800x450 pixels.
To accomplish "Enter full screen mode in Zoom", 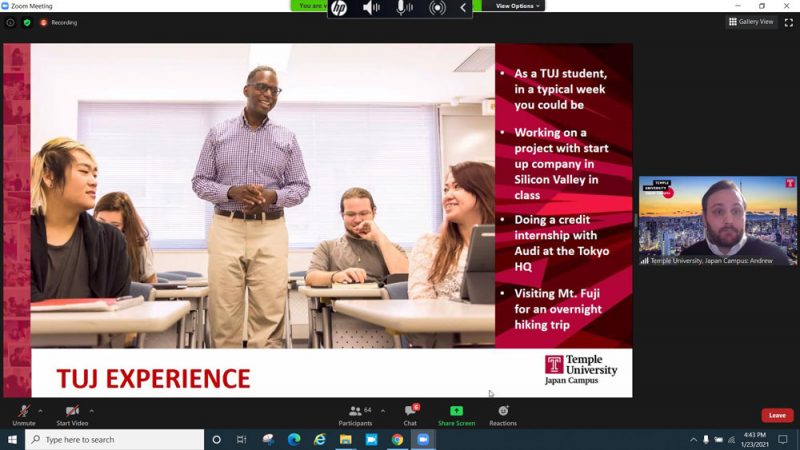I will click(x=789, y=22).
